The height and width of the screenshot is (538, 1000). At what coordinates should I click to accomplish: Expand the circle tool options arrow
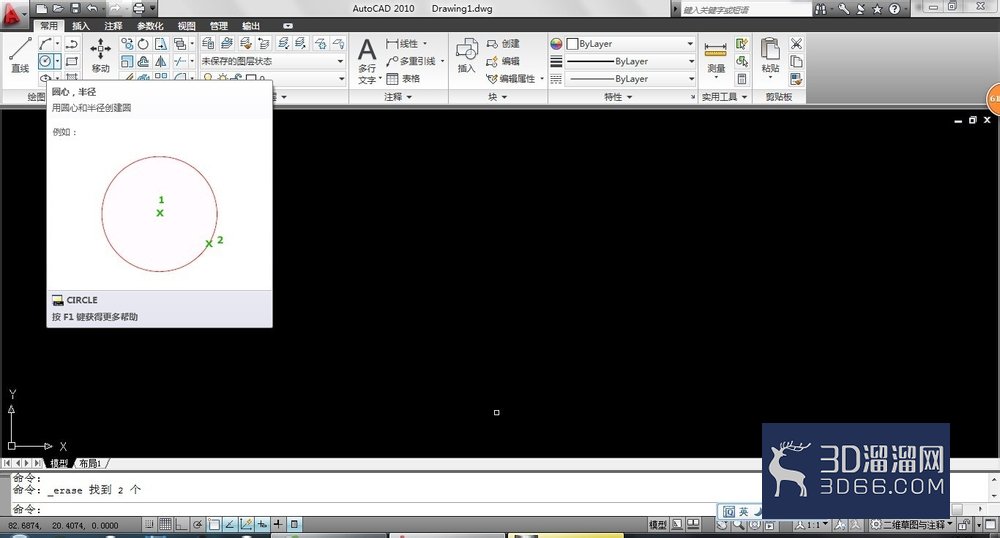click(57, 61)
